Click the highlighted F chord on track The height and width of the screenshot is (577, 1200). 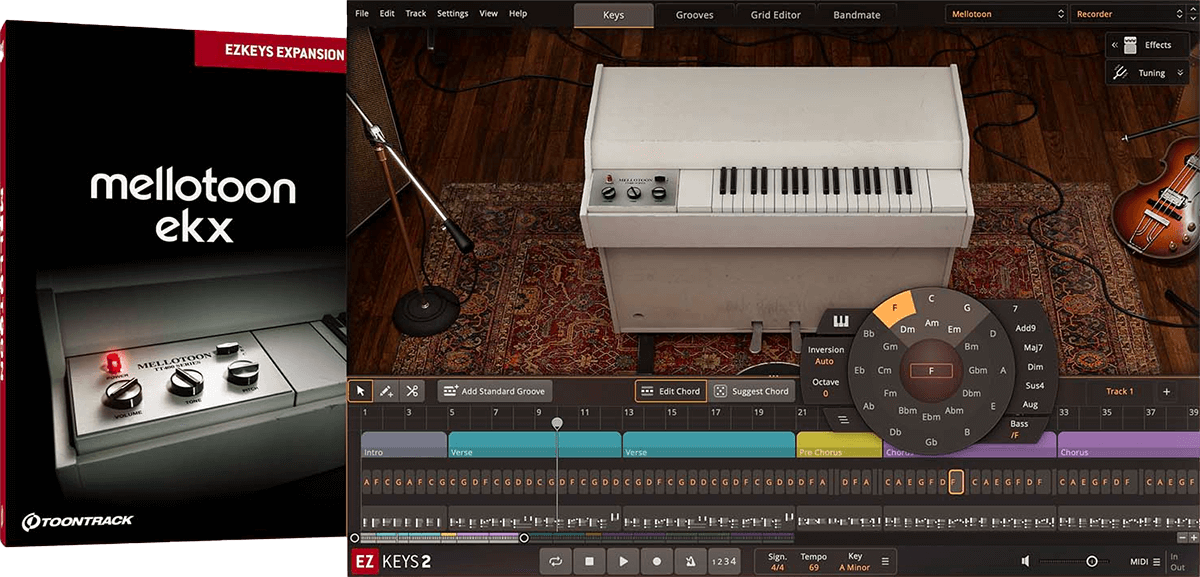pos(956,483)
